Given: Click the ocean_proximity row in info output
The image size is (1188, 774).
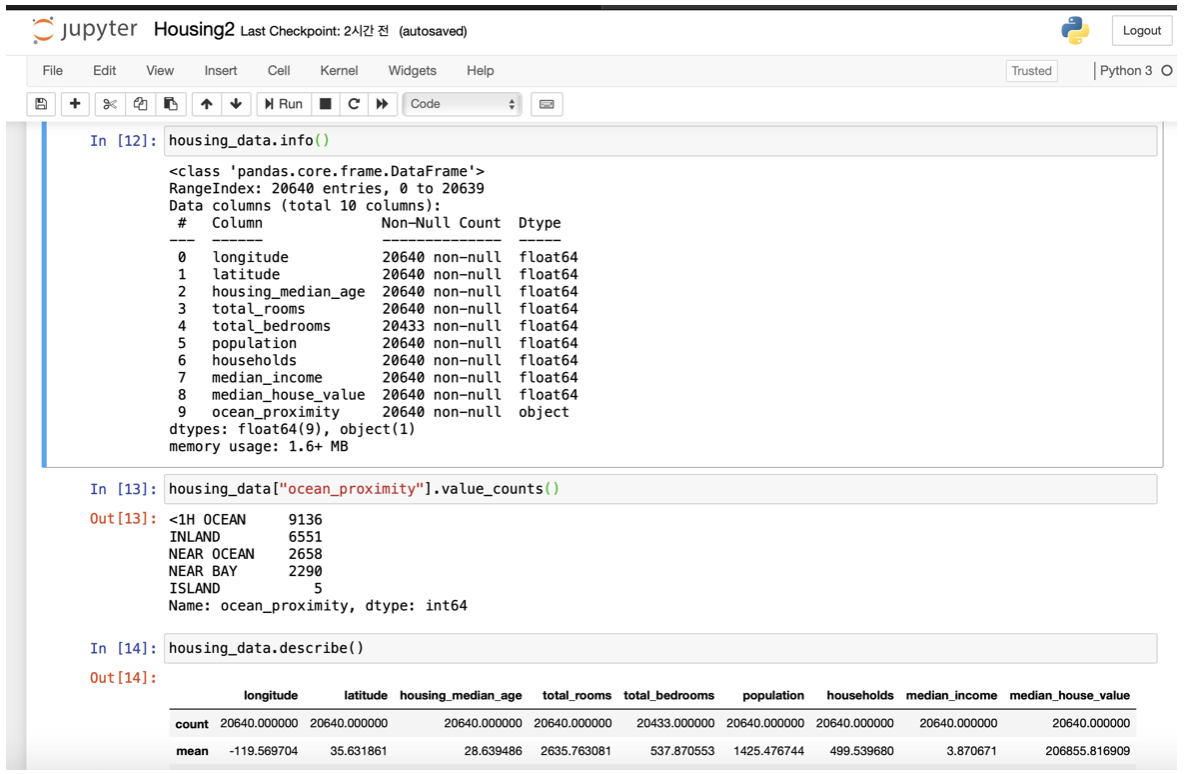Looking at the screenshot, I should tap(373, 412).
